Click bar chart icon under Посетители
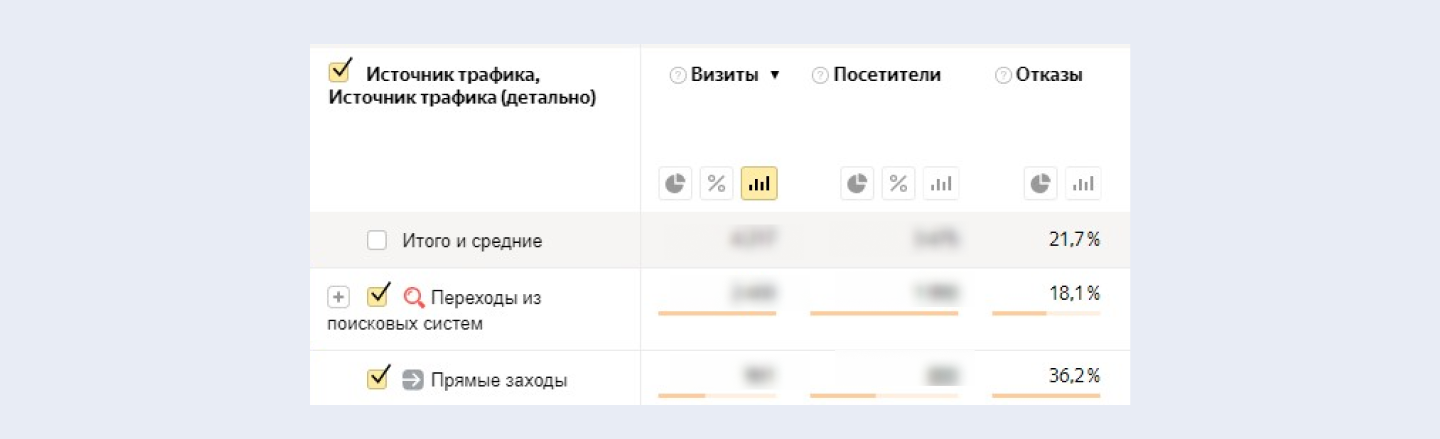1440x439 pixels. [x=941, y=184]
